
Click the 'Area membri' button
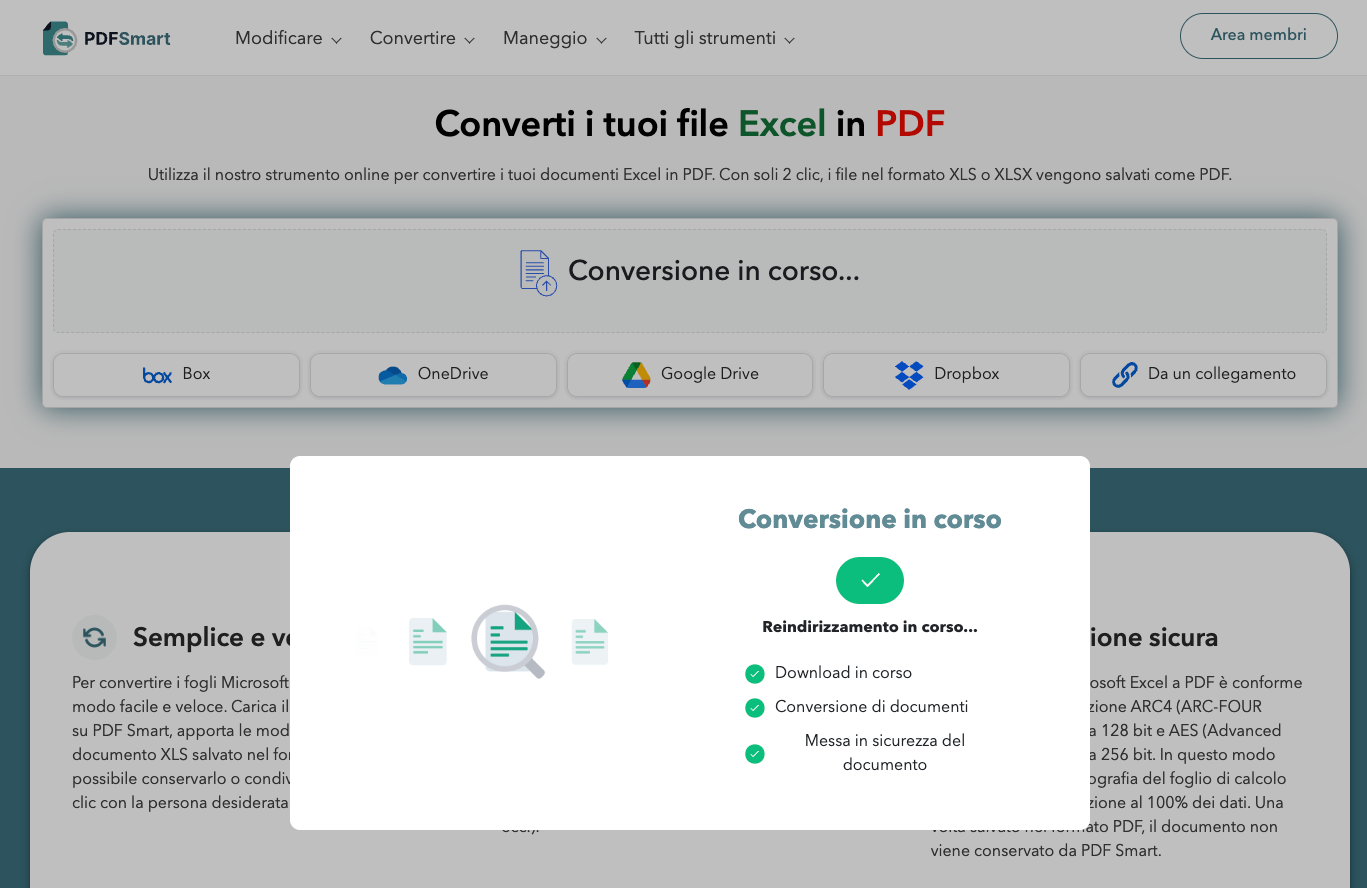tap(1258, 35)
